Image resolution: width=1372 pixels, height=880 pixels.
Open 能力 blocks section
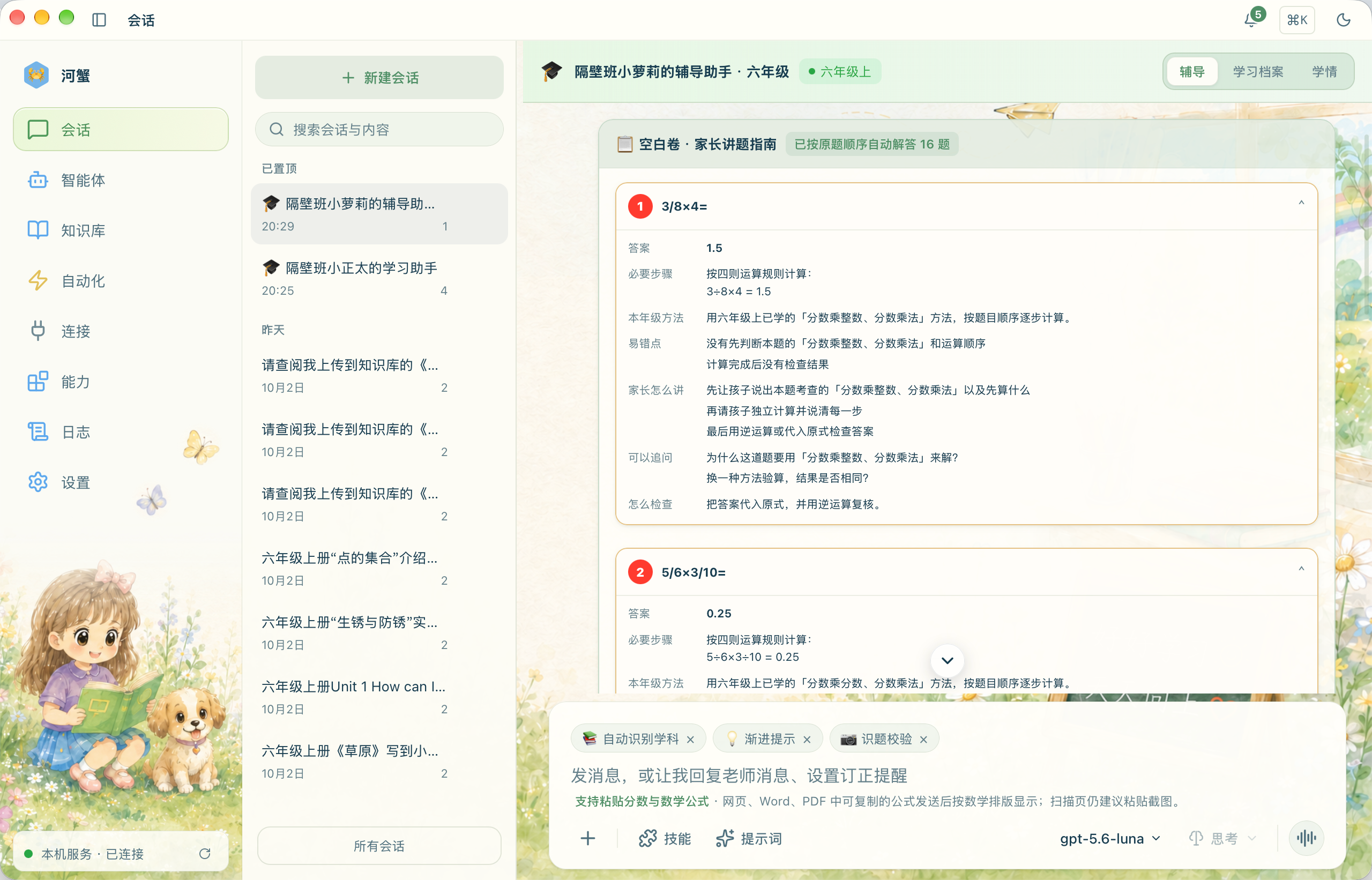tap(121, 381)
